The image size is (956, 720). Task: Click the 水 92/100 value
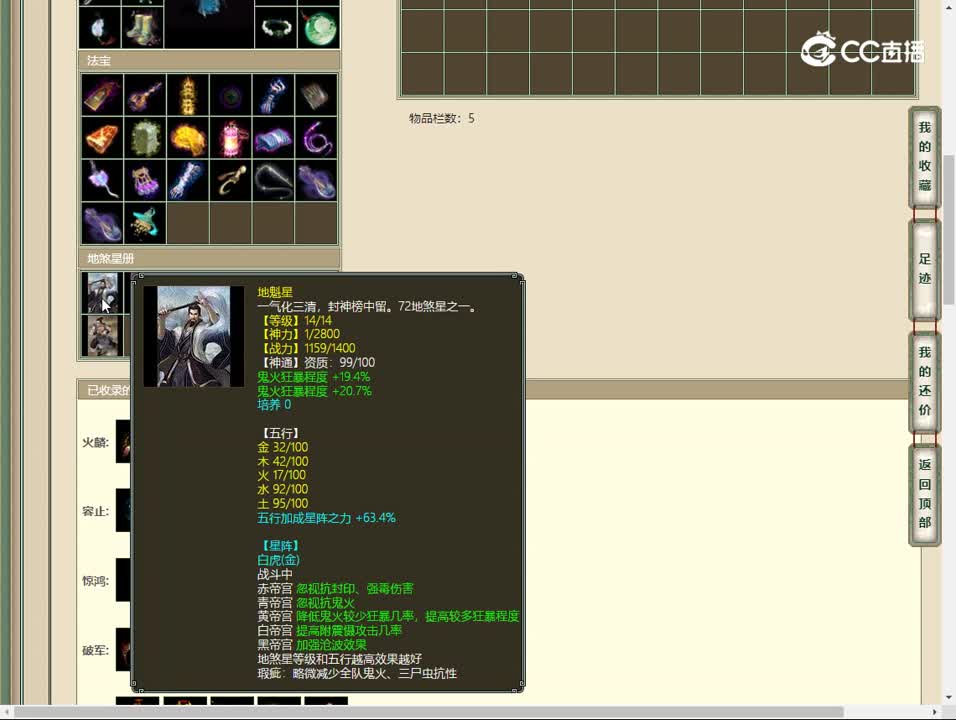(x=283, y=490)
